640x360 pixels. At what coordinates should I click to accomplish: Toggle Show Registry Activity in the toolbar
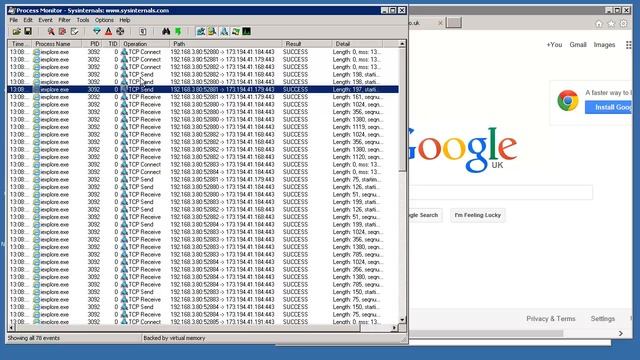200,31
